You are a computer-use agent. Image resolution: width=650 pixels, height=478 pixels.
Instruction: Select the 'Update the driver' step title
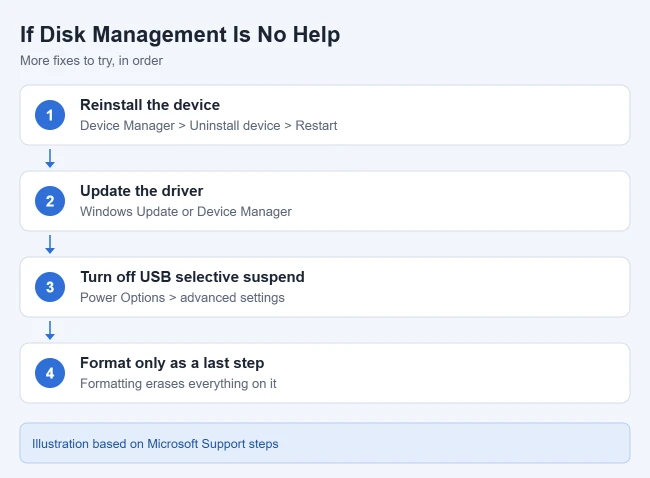click(141, 191)
